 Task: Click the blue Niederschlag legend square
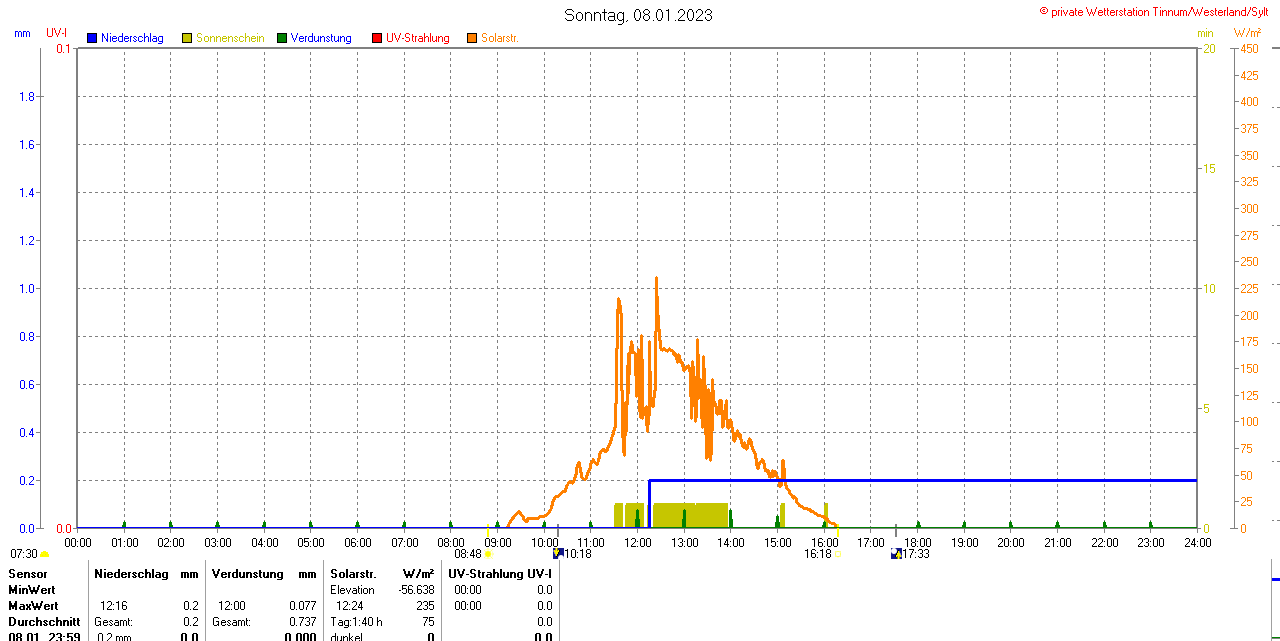pos(92,38)
